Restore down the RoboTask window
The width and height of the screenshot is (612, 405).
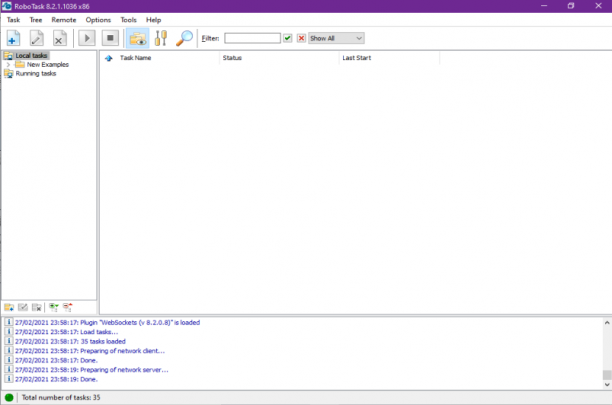571,6
